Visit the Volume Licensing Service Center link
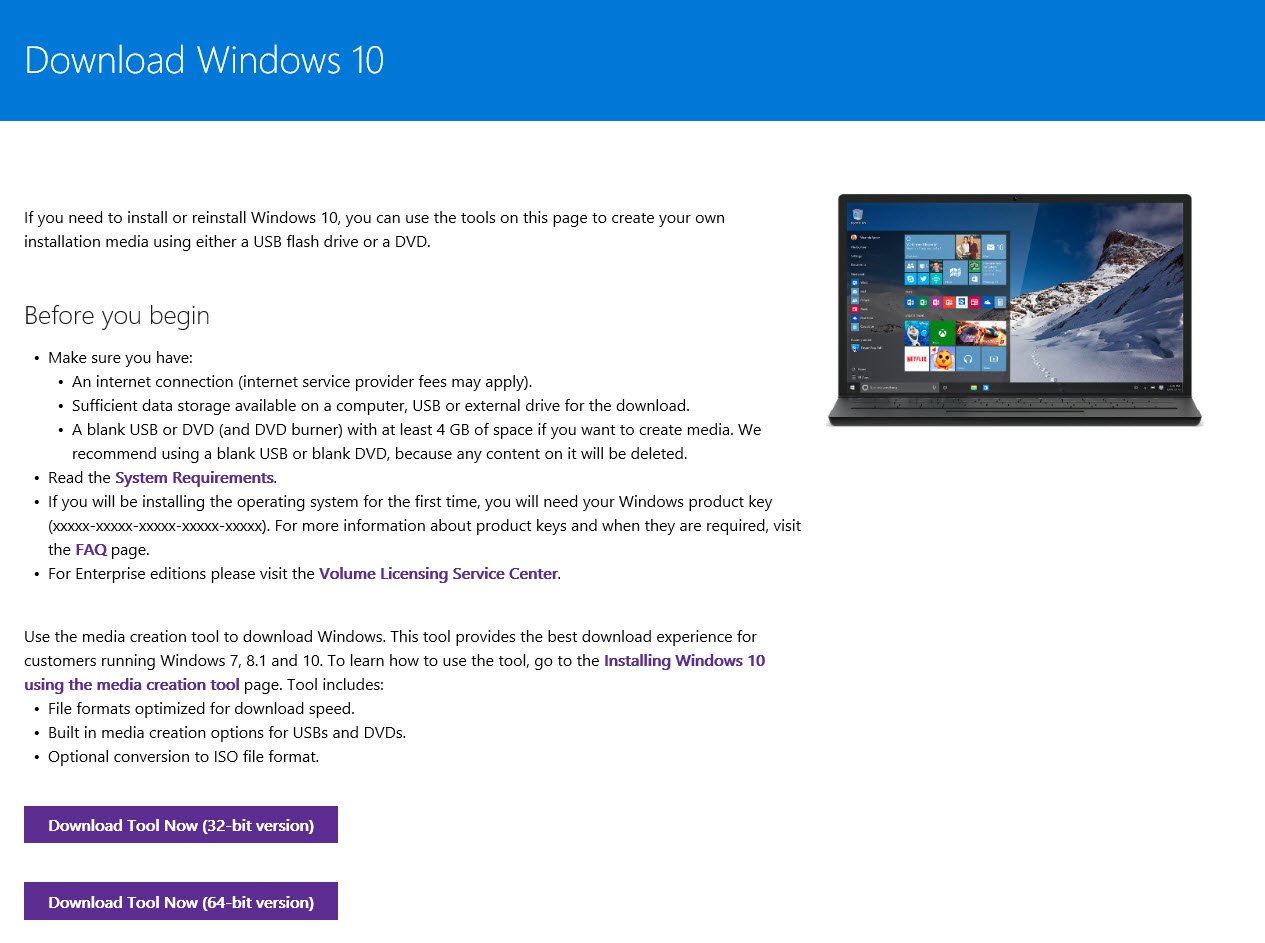Image resolution: width=1265 pixels, height=943 pixels. coord(438,573)
